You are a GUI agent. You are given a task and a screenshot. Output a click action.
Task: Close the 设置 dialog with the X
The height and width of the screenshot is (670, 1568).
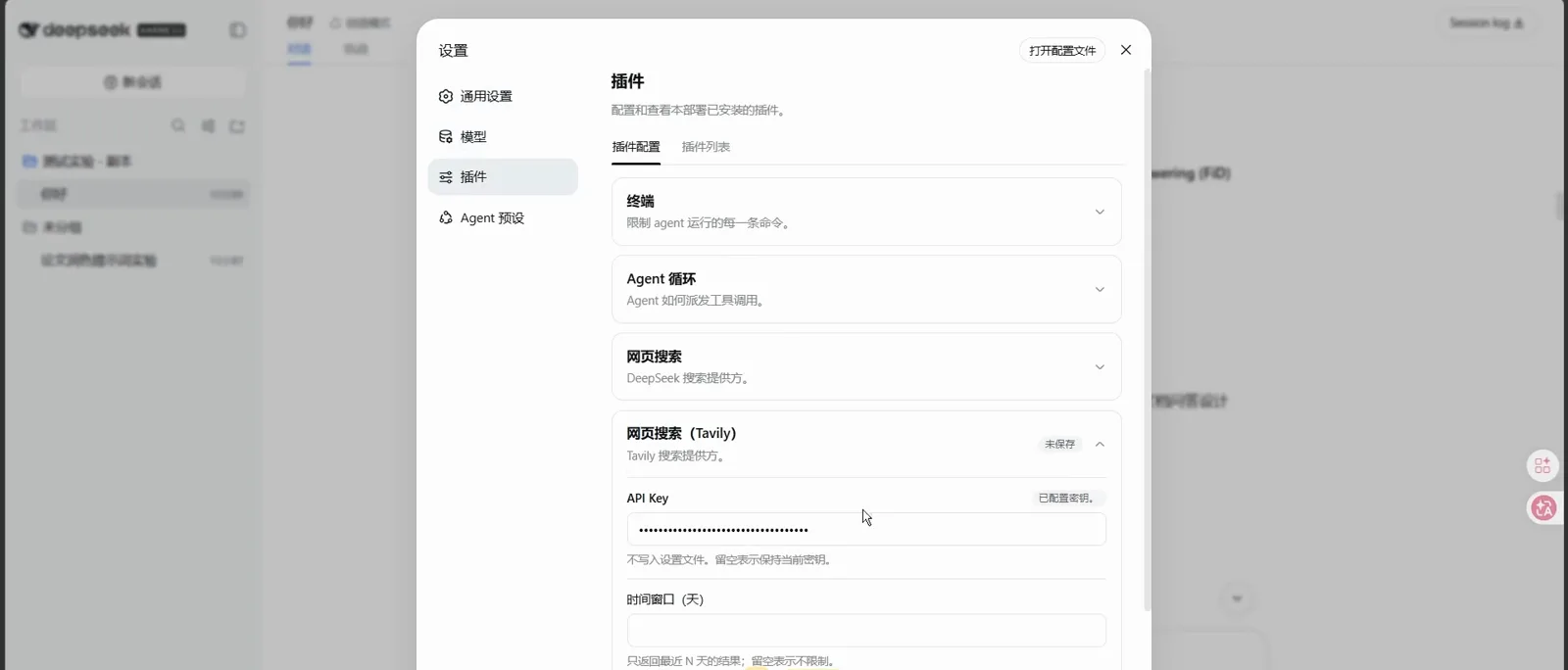click(1126, 50)
